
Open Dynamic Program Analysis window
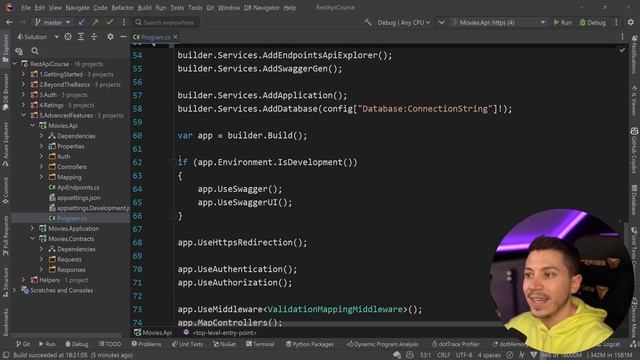382,344
